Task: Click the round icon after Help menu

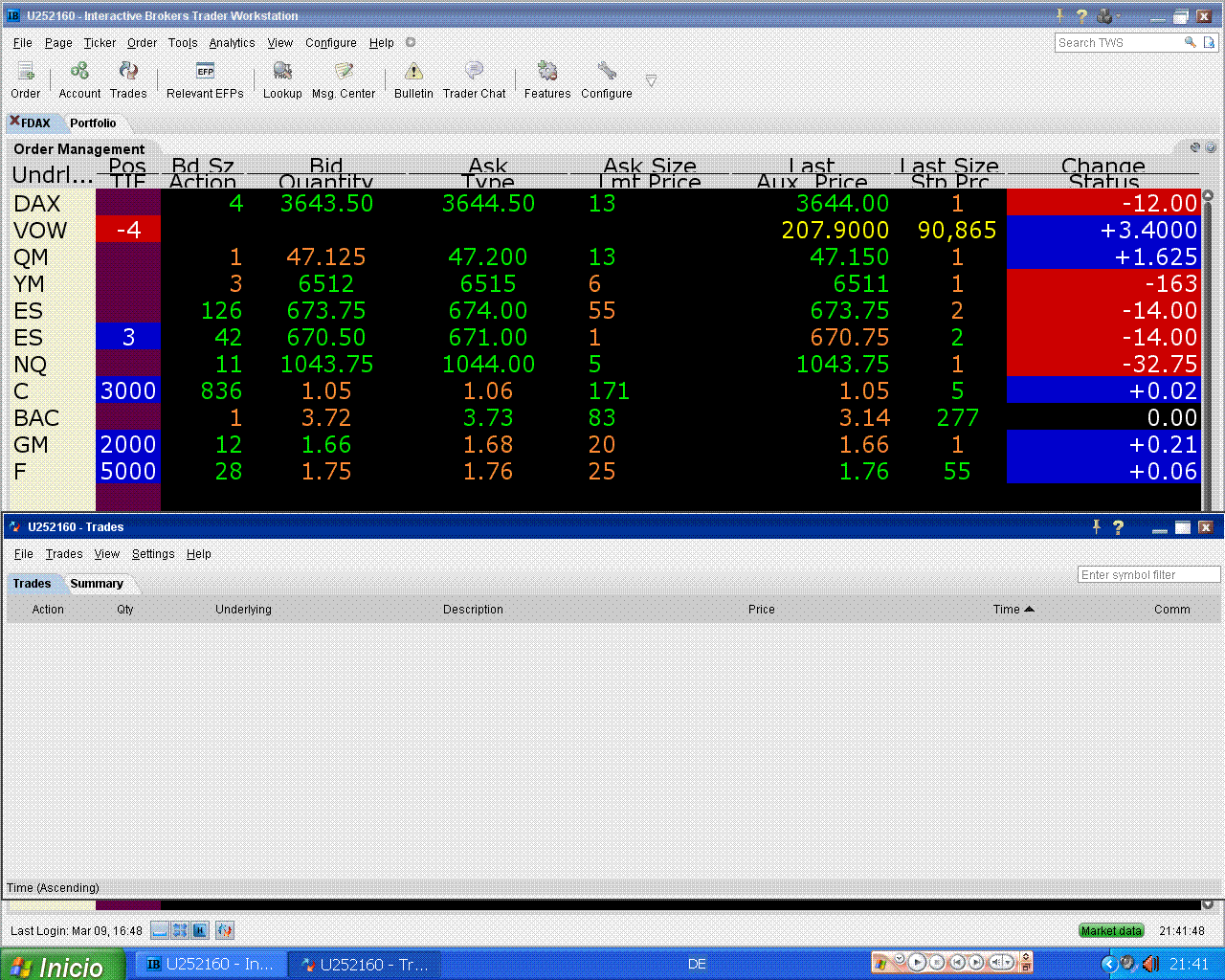Action: coord(411,42)
